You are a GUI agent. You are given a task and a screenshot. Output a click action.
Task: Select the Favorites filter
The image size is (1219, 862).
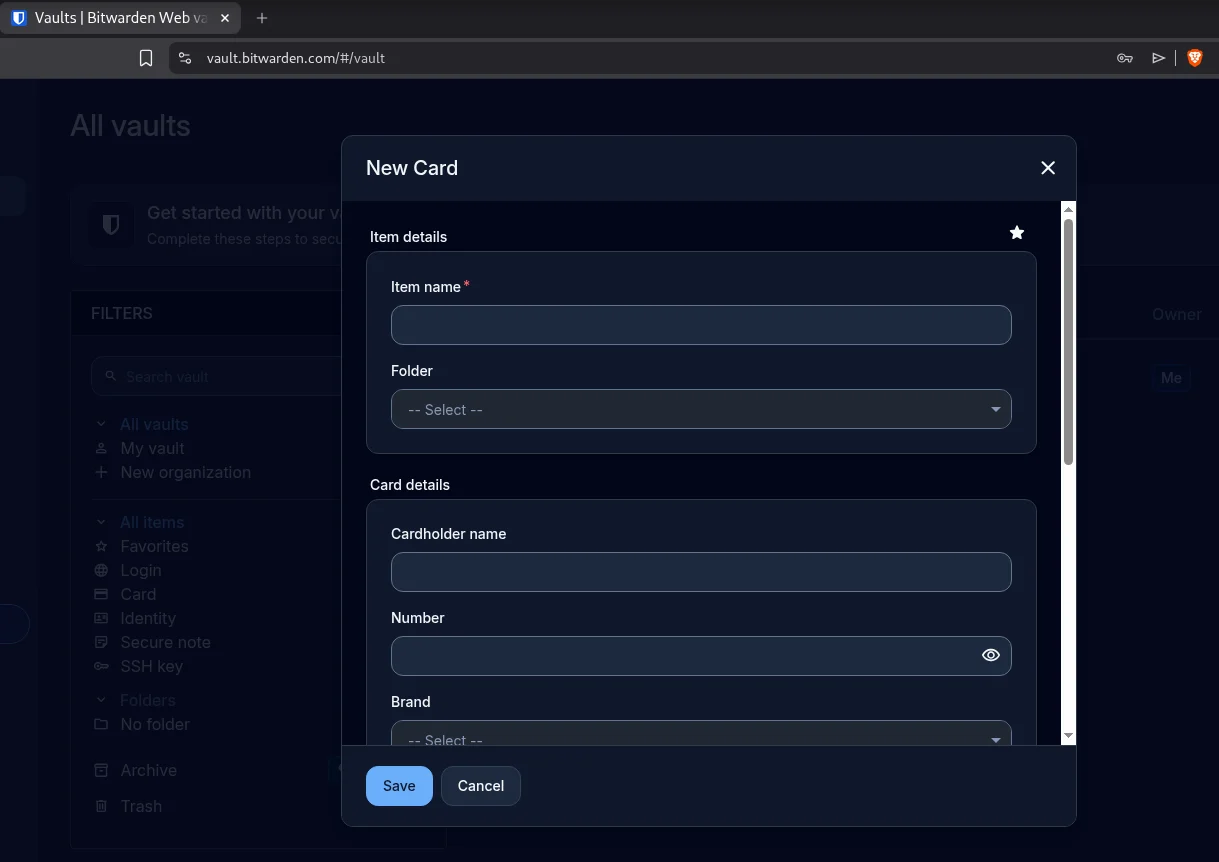tap(154, 546)
